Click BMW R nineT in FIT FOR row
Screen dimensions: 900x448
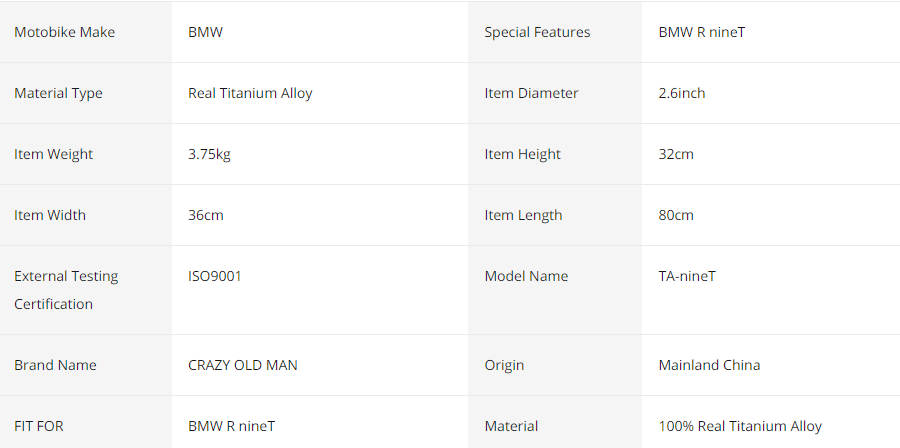(x=232, y=426)
